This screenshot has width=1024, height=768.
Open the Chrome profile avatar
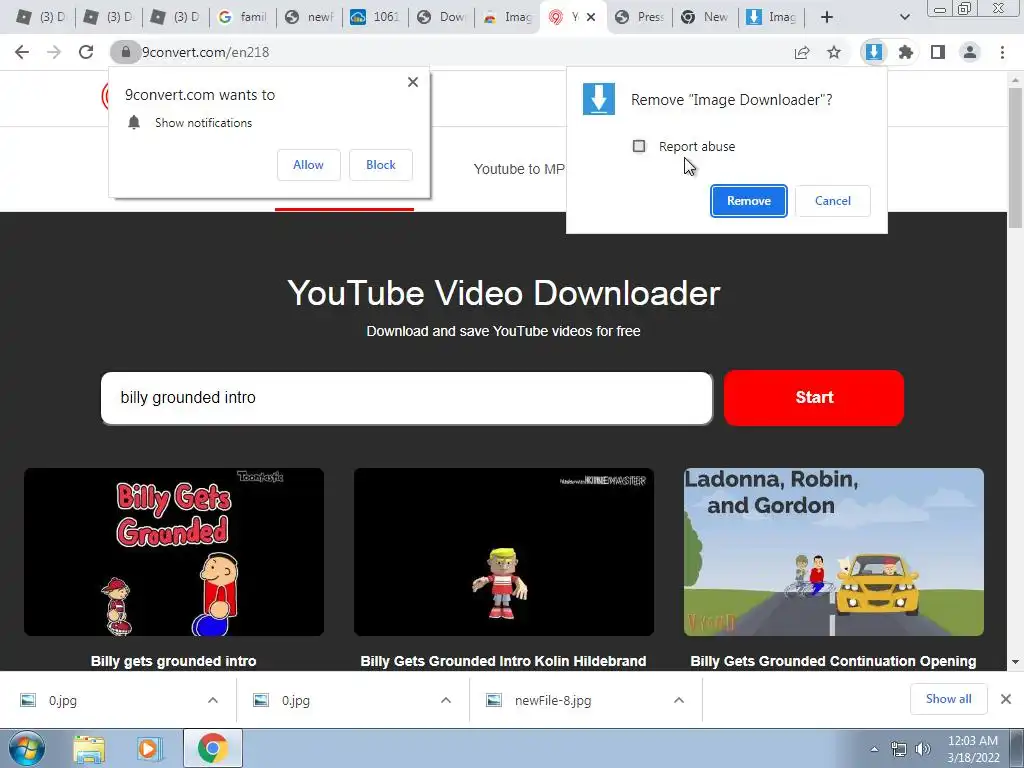[x=970, y=52]
